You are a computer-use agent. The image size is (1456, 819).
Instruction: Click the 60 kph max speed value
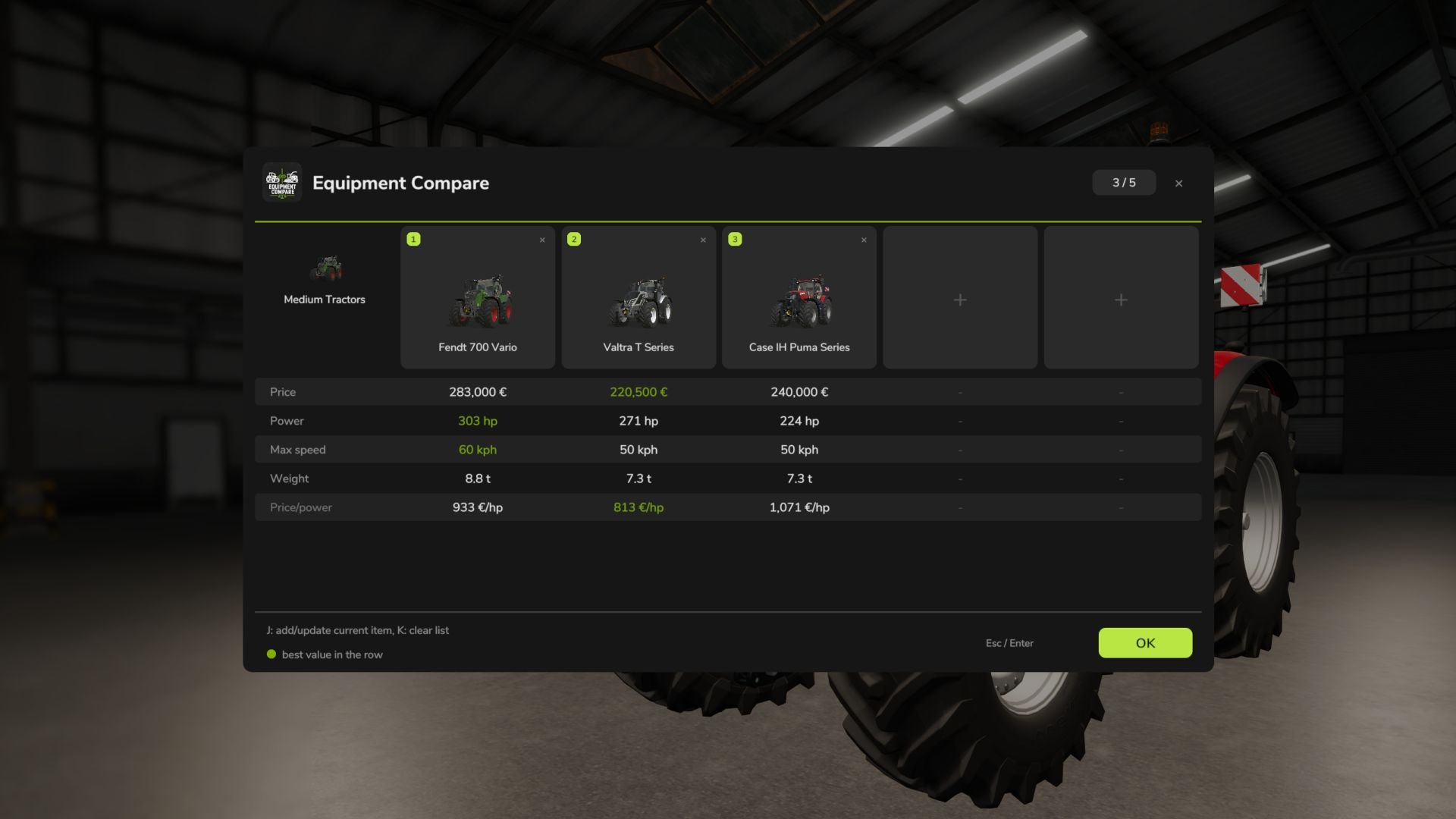(478, 450)
